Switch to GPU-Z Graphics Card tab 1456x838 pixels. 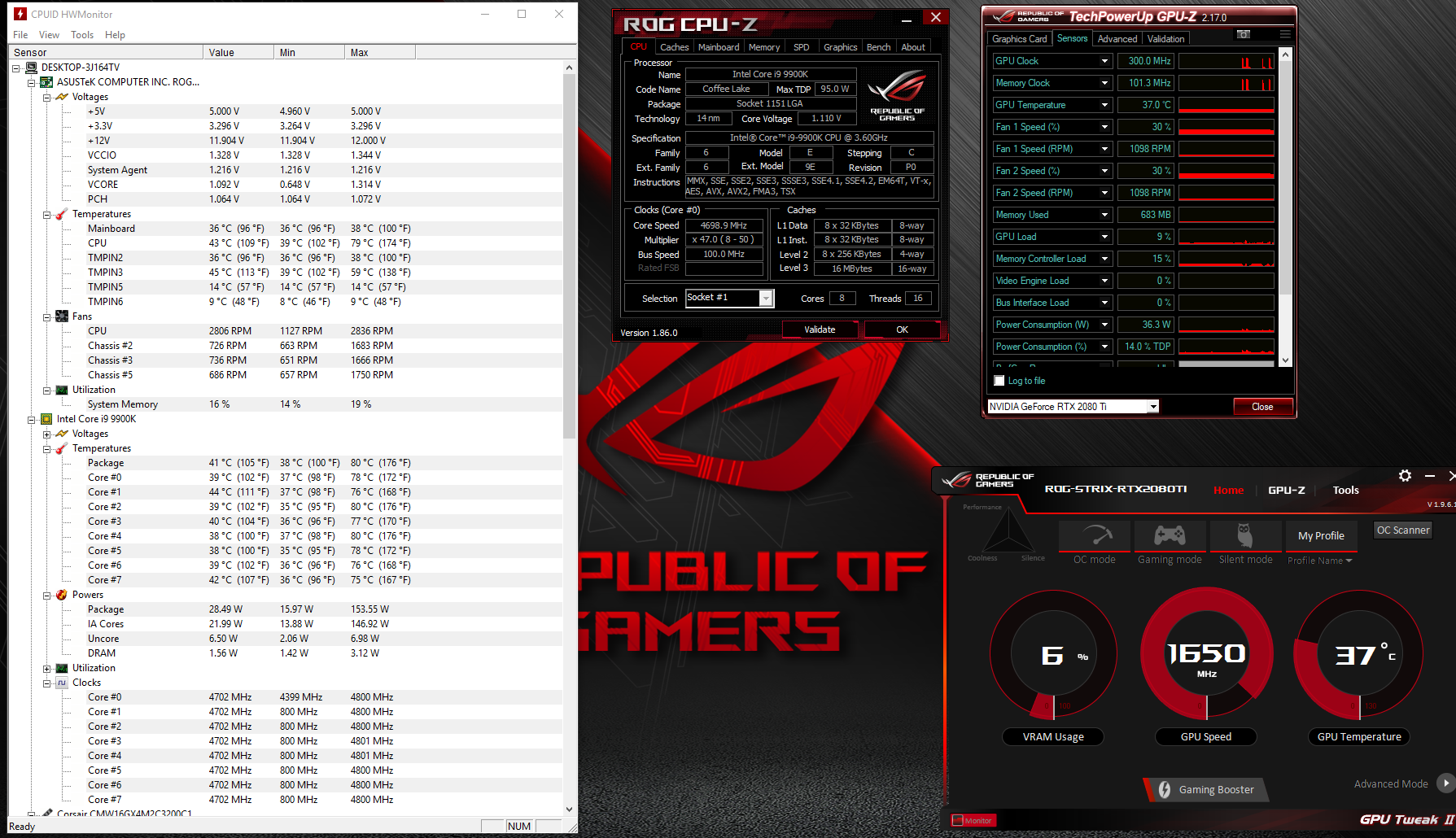point(1019,39)
